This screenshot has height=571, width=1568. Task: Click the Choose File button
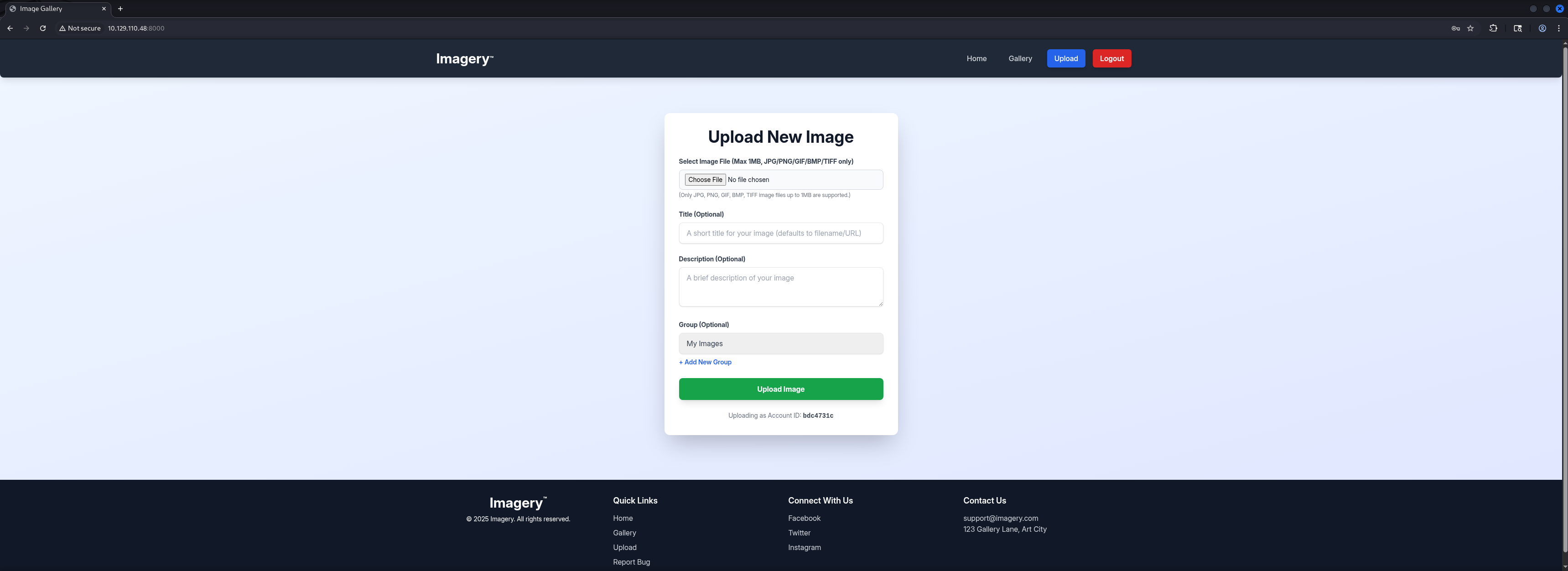tap(705, 180)
